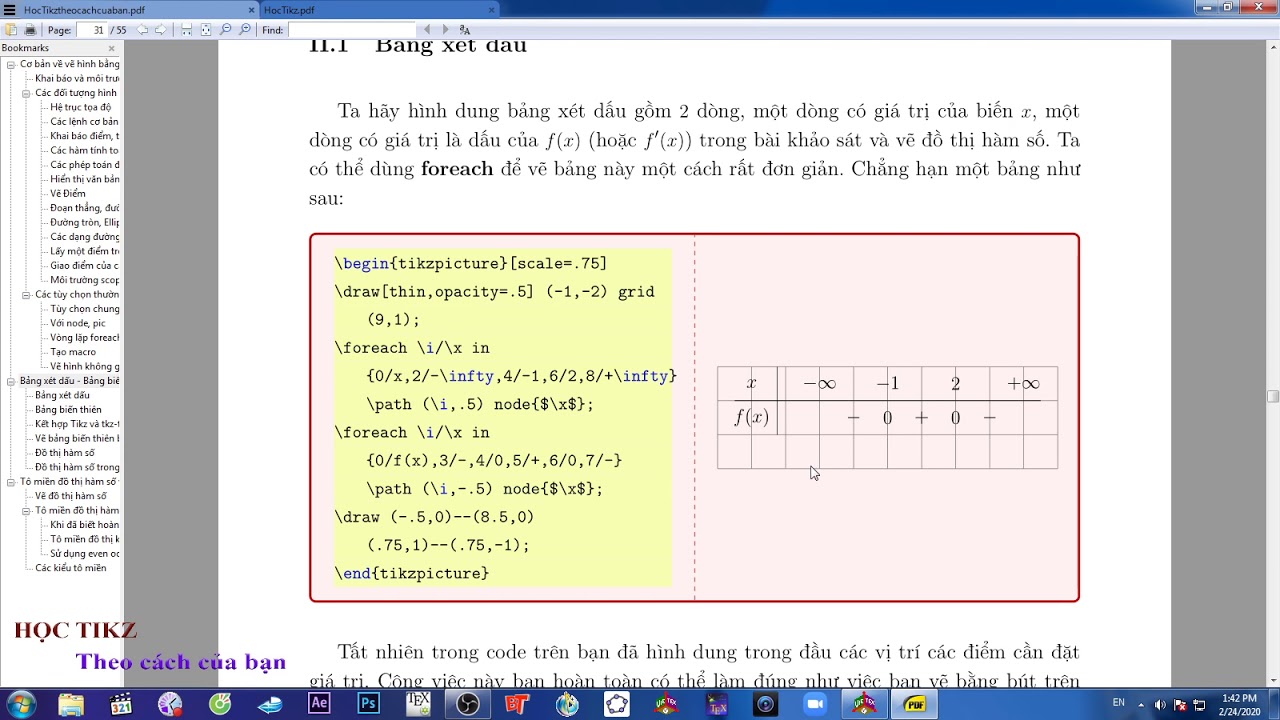Open the clock showing 1:42 PM
Viewport: 1280px width, 720px height.
click(1238, 704)
